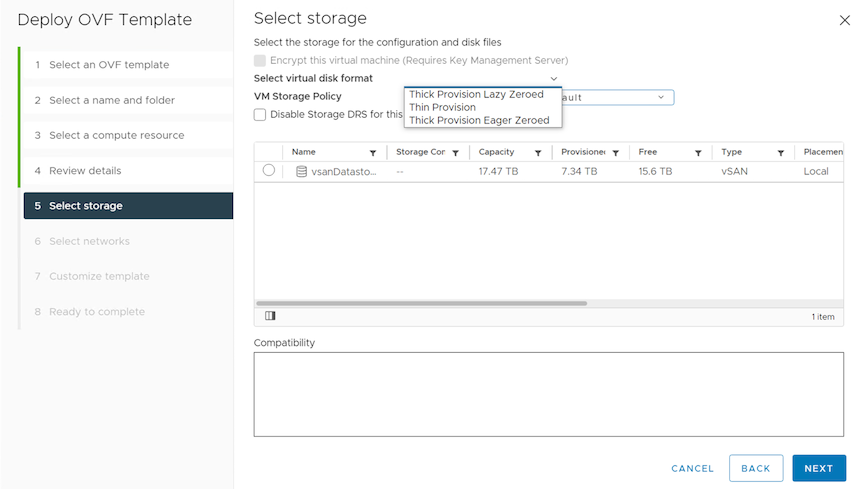Filter the Storage Compatibility column

pyautogui.click(x=456, y=153)
